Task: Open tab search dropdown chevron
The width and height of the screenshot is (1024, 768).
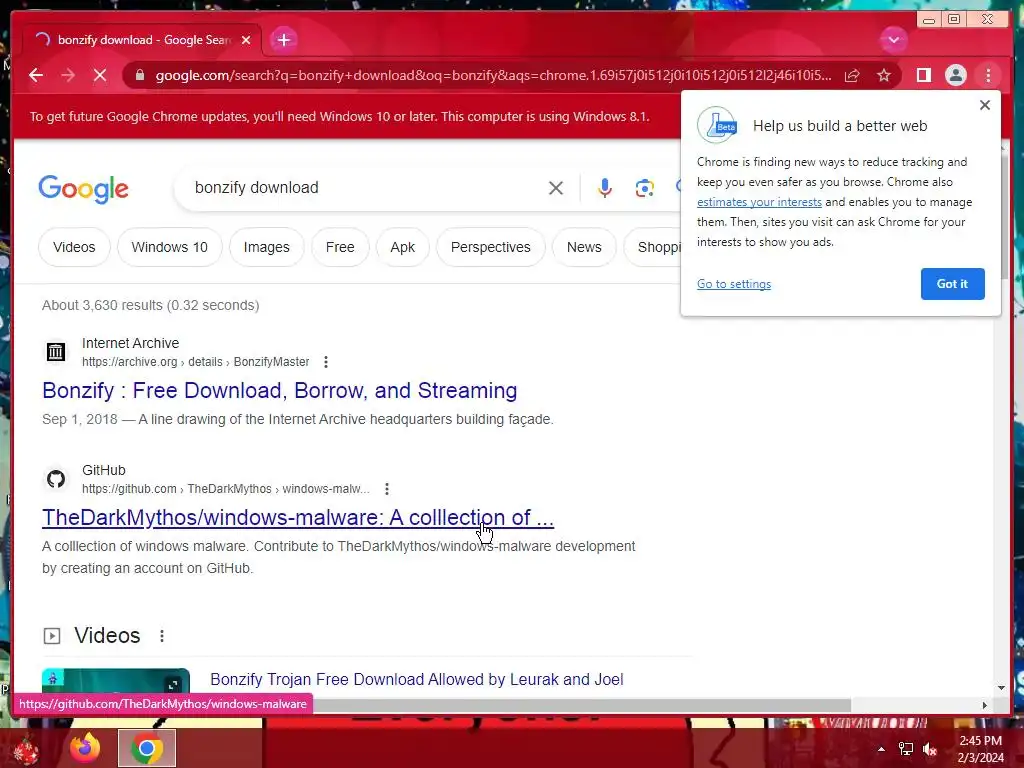Action: pyautogui.click(x=893, y=40)
